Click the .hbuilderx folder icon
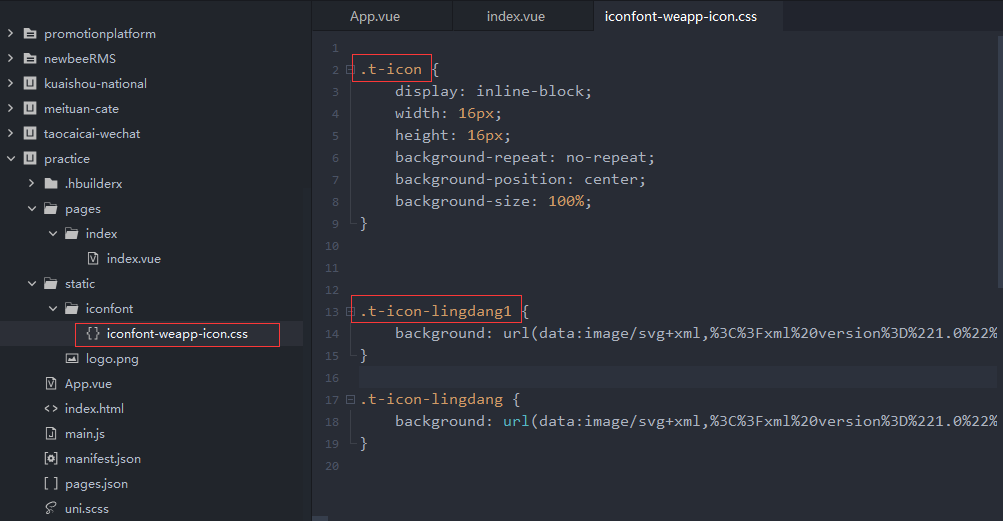1003x521 pixels. point(51,183)
